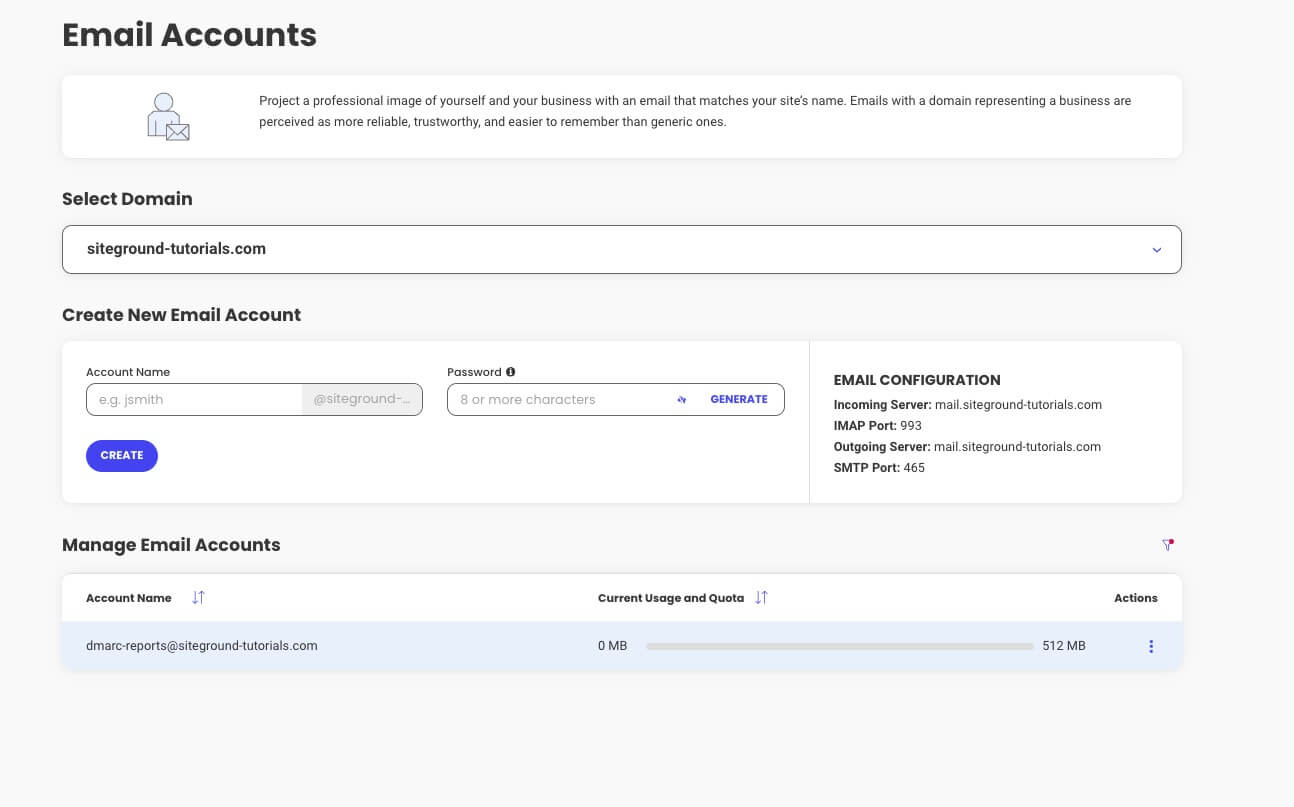
Task: Click the GENERATE password button
Action: coord(739,399)
